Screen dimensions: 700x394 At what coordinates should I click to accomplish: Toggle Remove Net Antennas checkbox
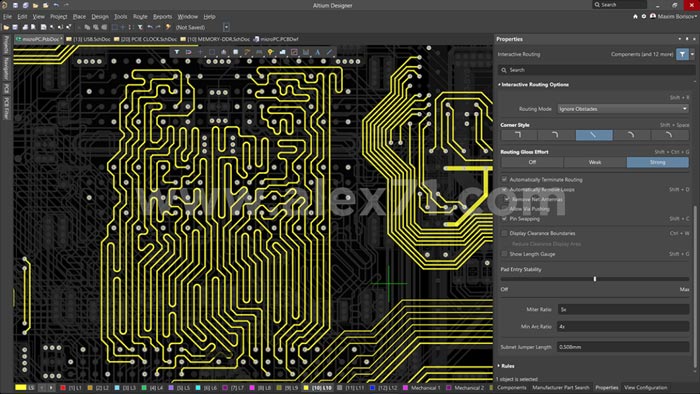point(507,199)
